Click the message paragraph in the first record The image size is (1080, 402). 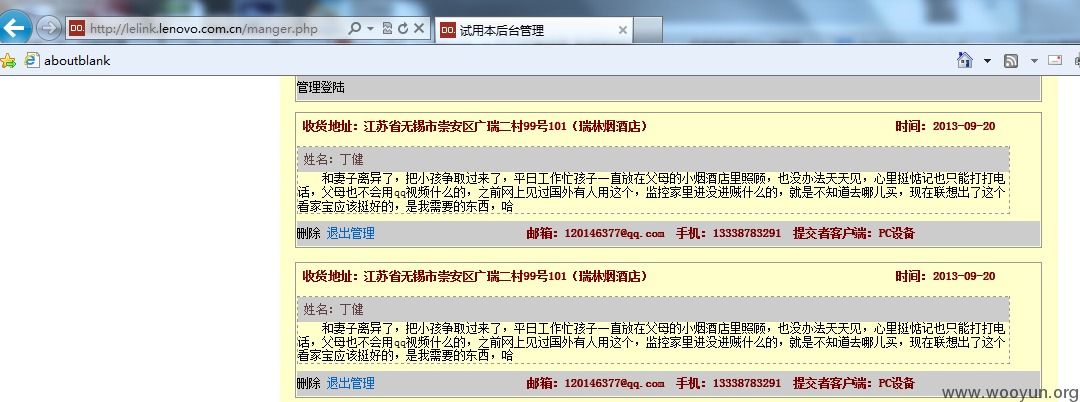click(652, 192)
